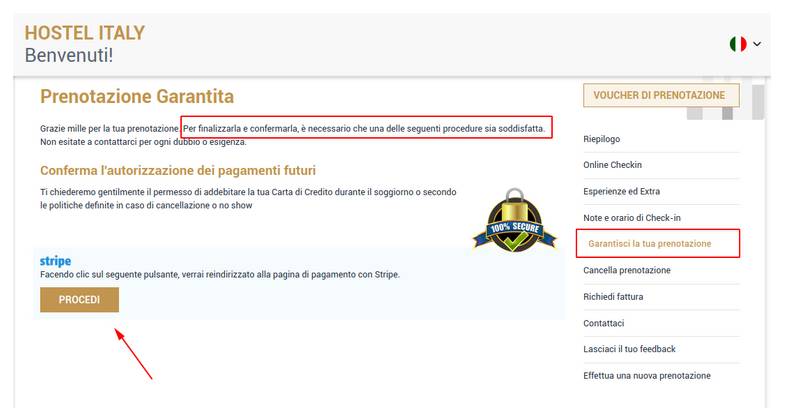Expand the language dropdown chevron
790x419 pixels.
point(757,44)
